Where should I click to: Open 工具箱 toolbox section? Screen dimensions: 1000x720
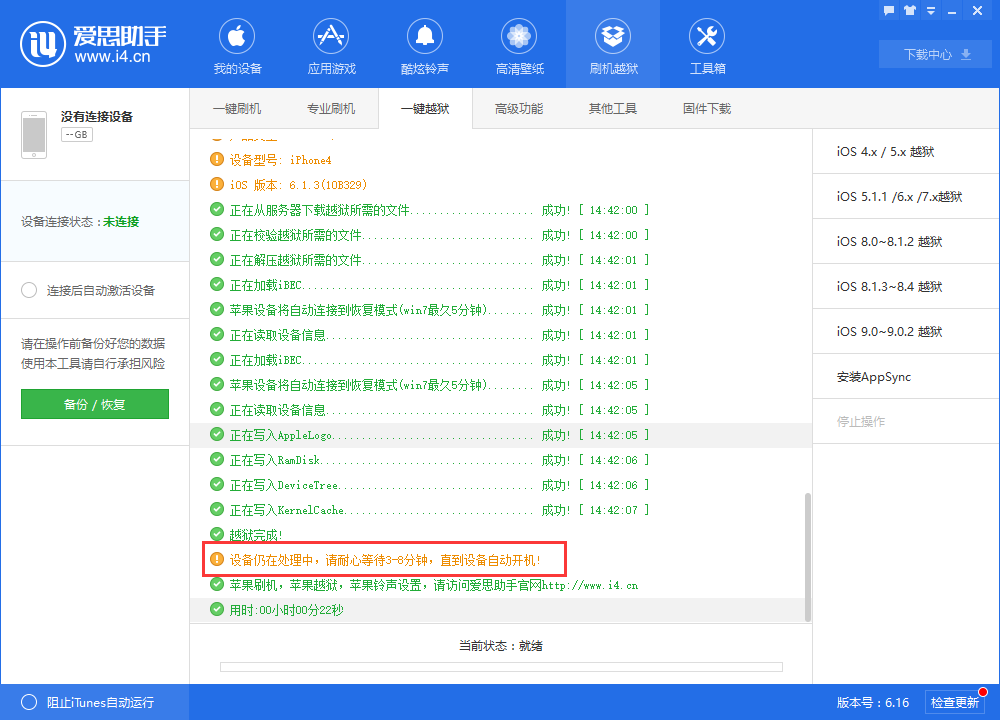click(x=707, y=46)
